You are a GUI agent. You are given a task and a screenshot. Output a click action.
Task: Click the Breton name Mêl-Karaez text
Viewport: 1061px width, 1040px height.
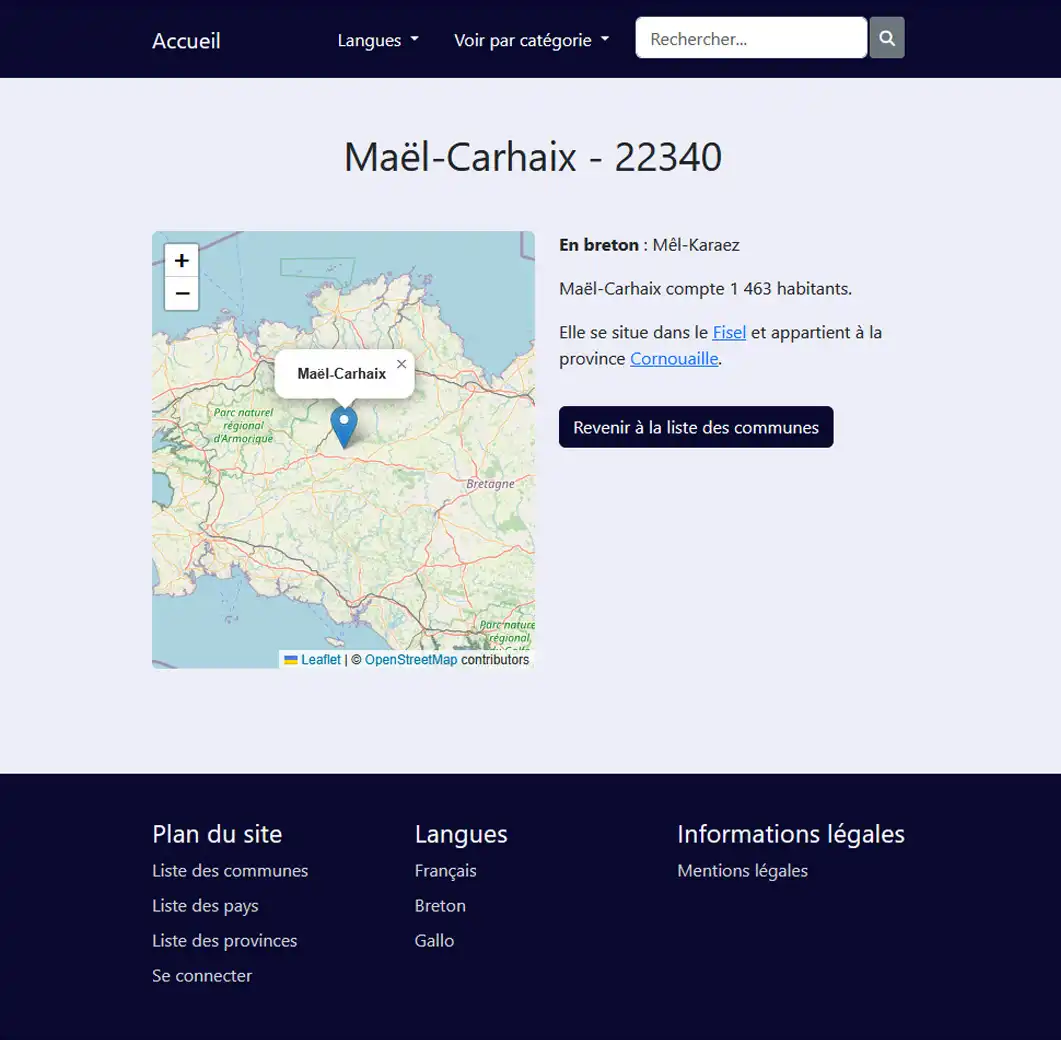[696, 245]
